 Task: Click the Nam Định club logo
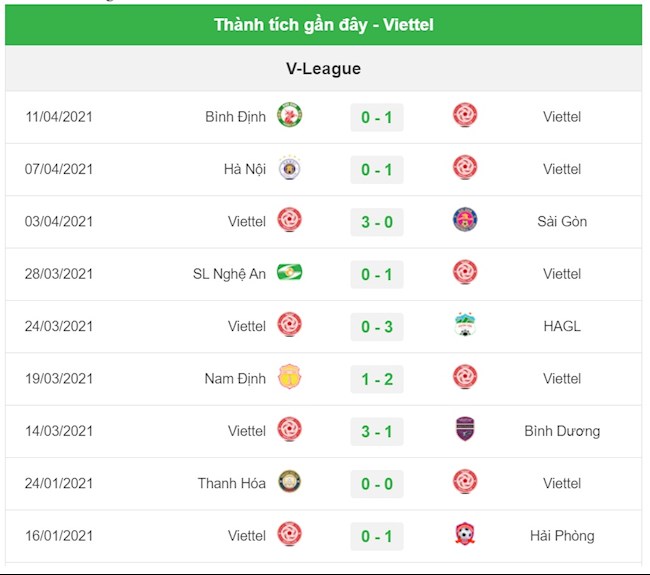click(x=289, y=377)
